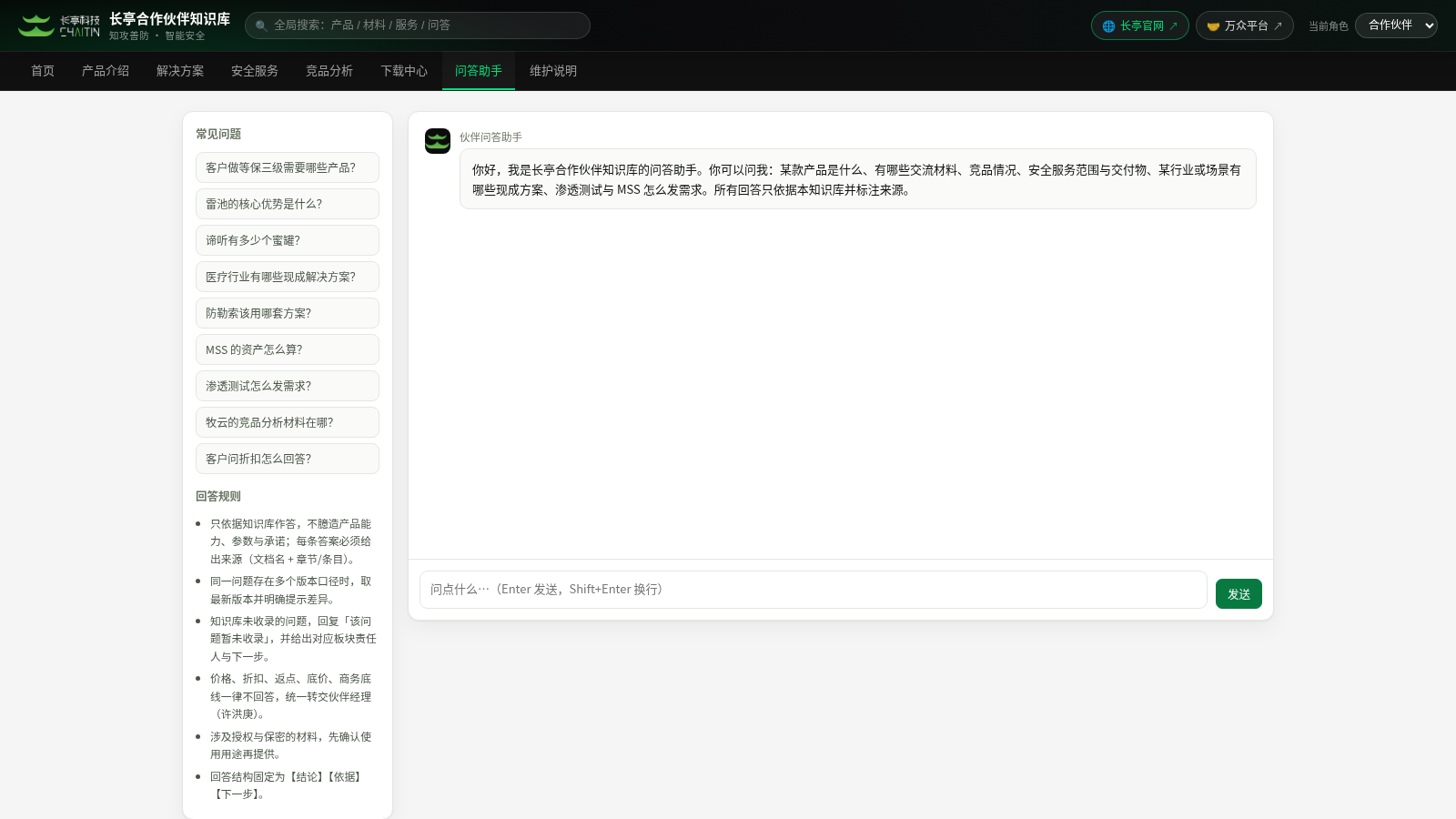Click the 回答规则 heading
Viewport: 1456px width, 819px height.
[x=218, y=496]
